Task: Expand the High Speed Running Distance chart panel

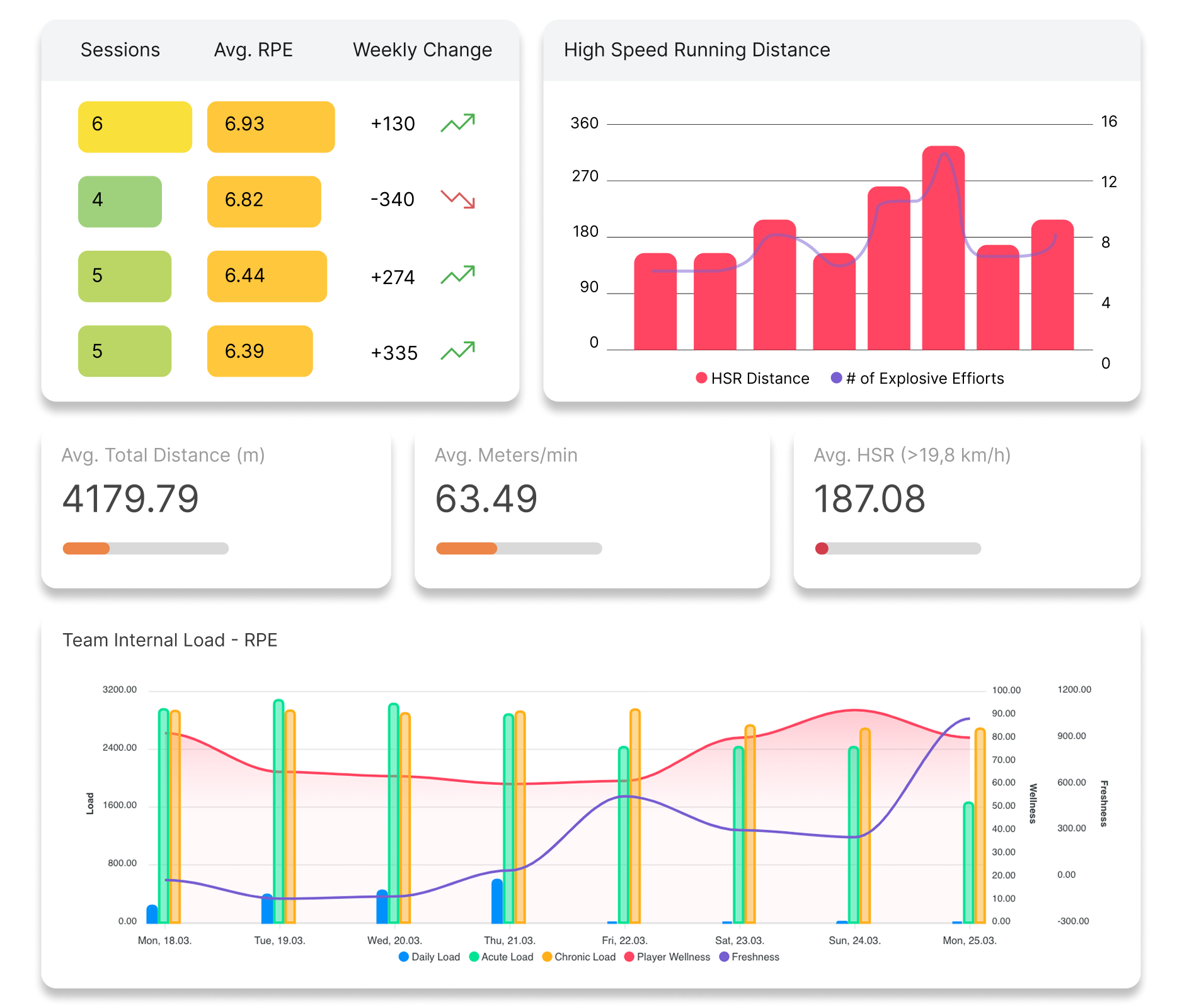Action: 696,50
